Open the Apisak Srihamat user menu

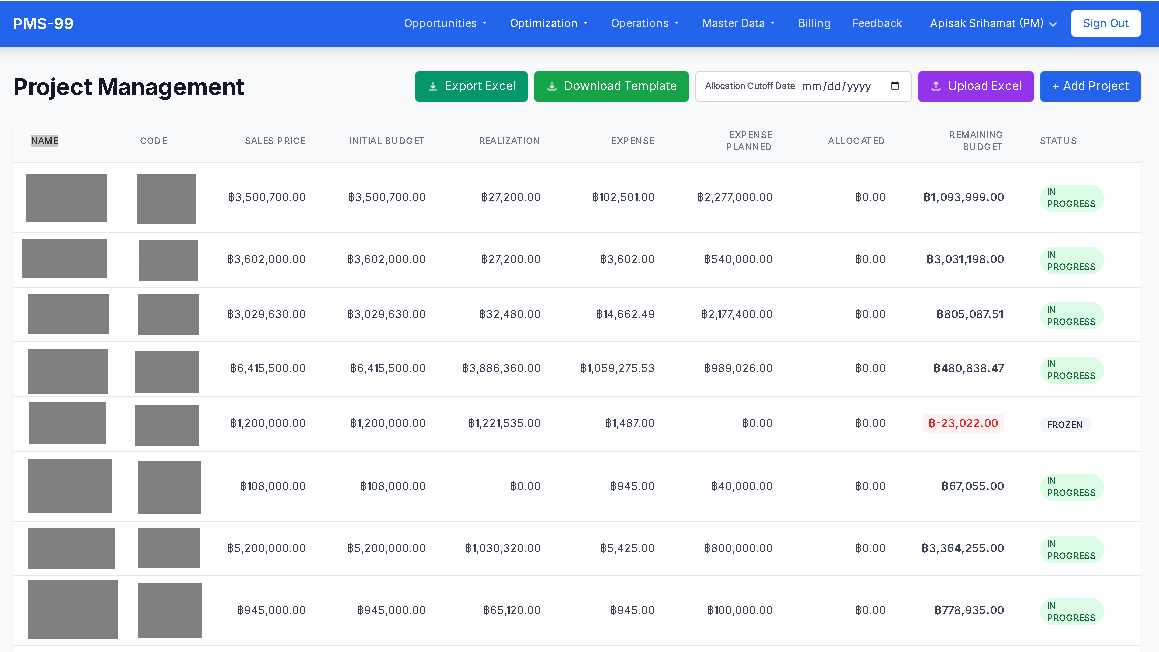(x=993, y=23)
